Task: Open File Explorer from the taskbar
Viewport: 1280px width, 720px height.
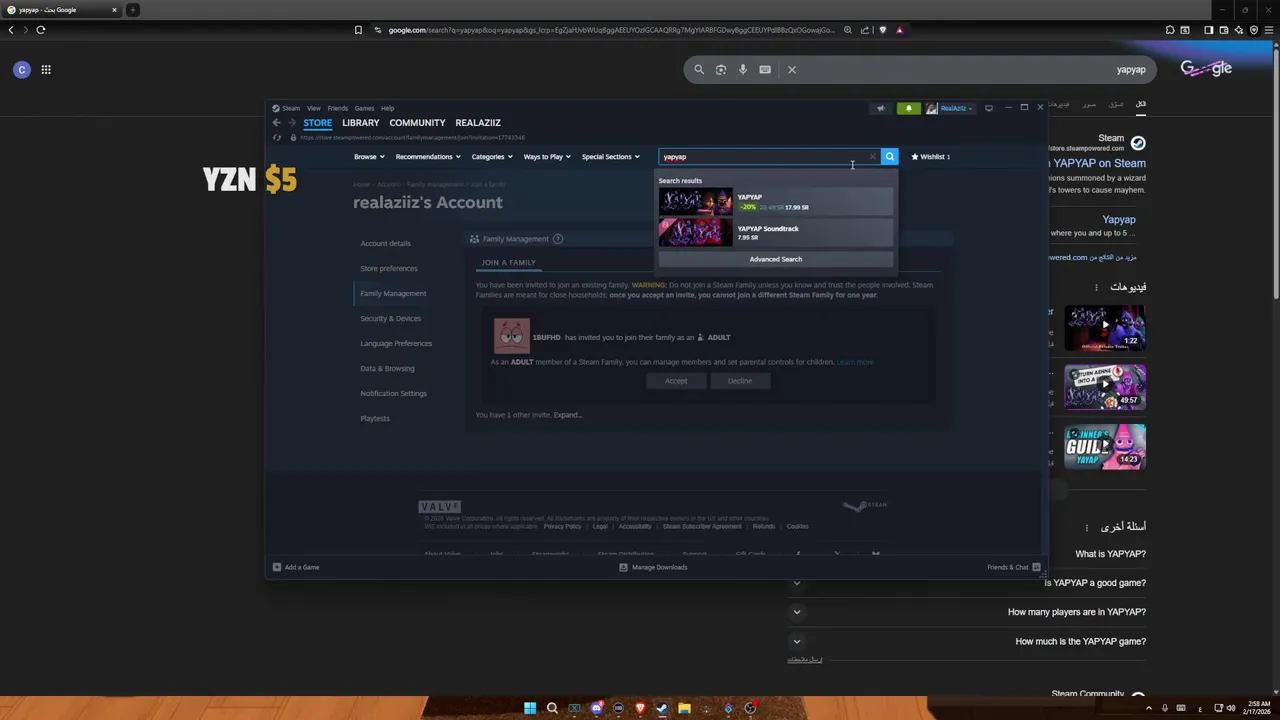Action: 684,708
